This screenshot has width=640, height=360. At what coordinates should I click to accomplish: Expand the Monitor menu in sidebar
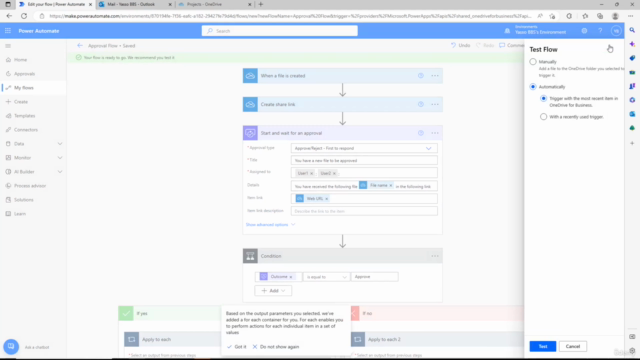(x=60, y=158)
